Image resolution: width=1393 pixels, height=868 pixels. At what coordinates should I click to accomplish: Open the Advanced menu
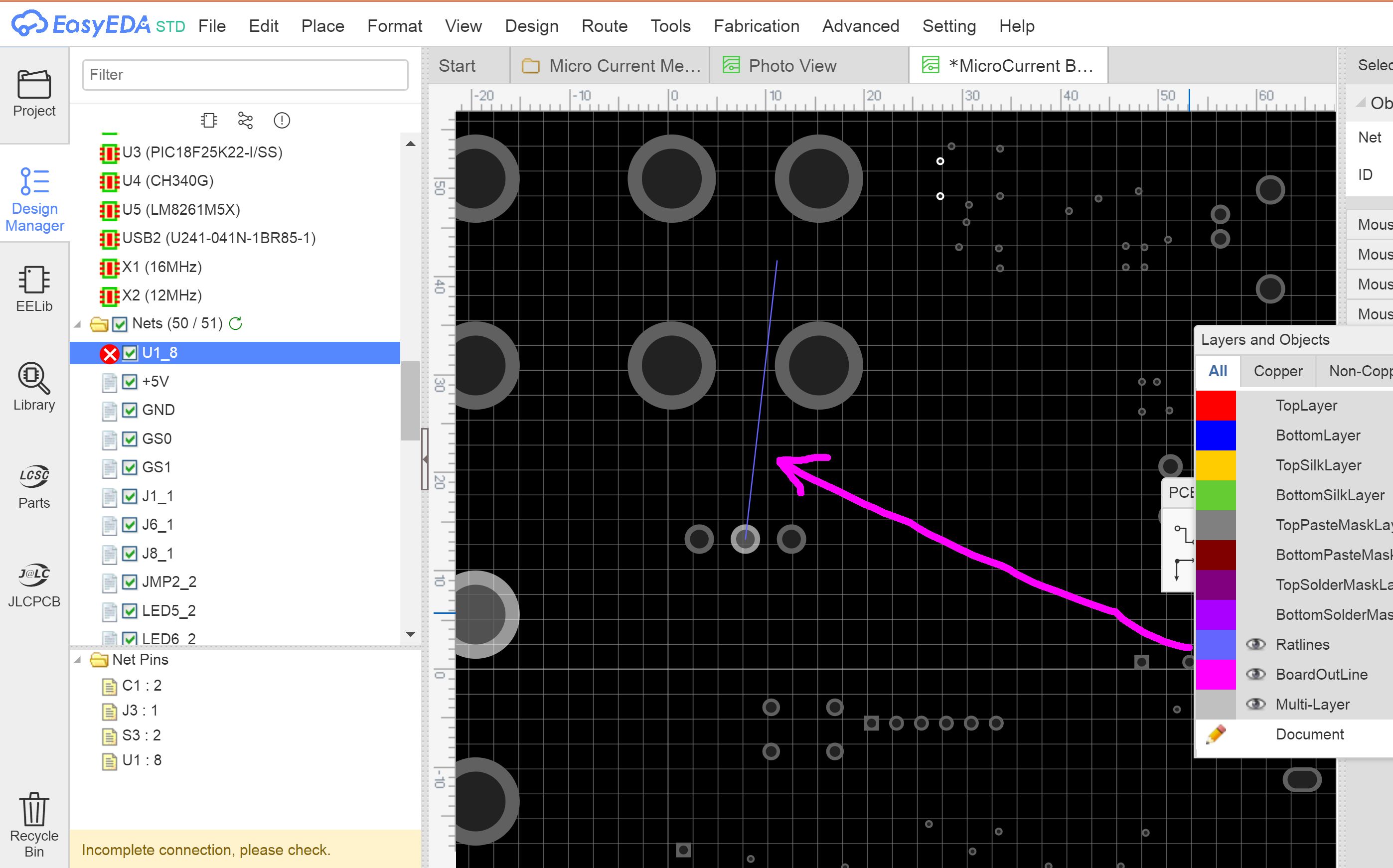(861, 26)
